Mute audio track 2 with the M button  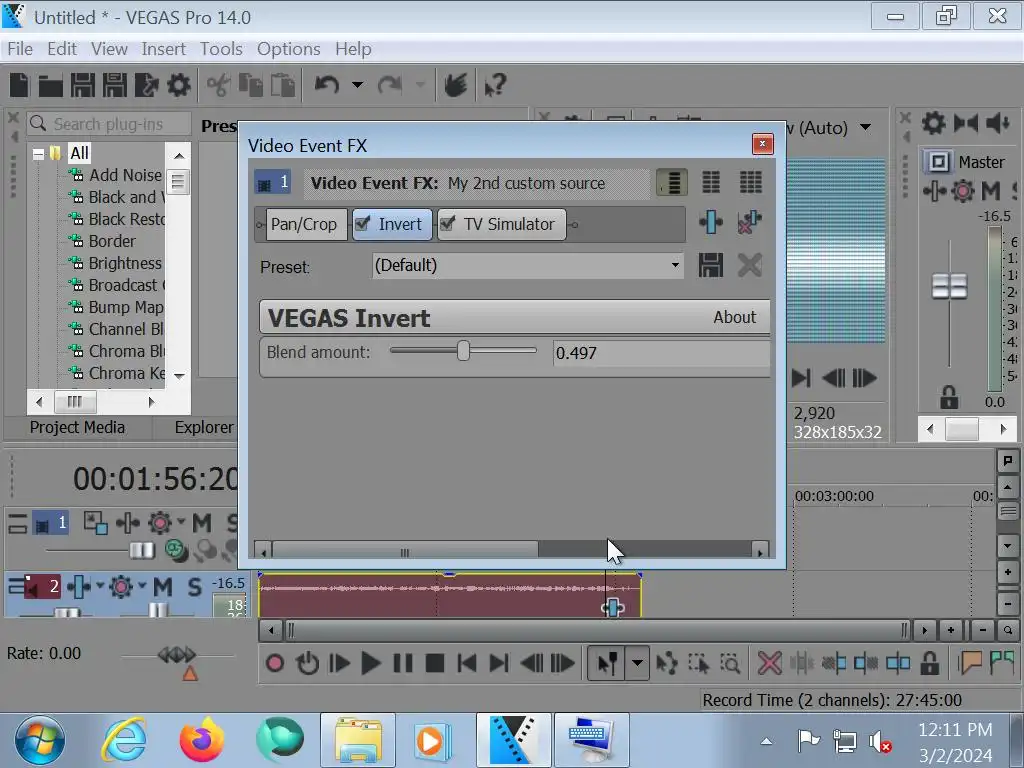163,586
